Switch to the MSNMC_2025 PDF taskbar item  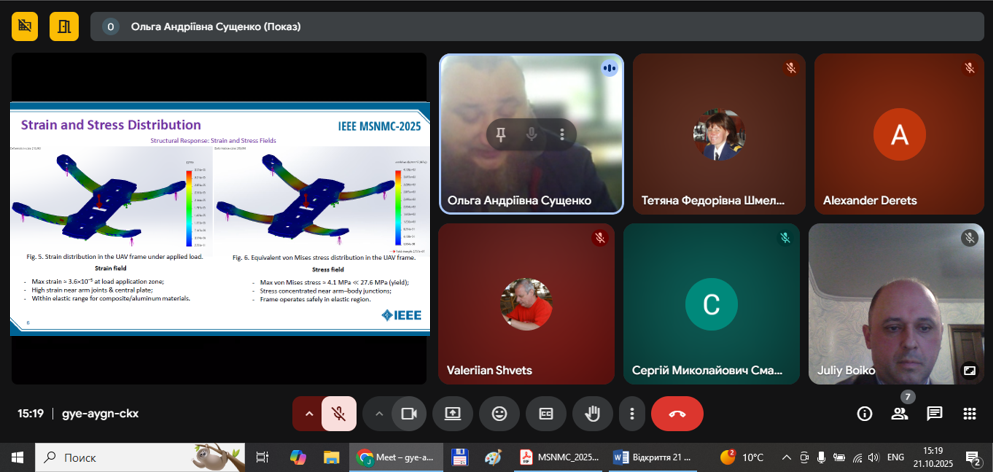coord(558,457)
